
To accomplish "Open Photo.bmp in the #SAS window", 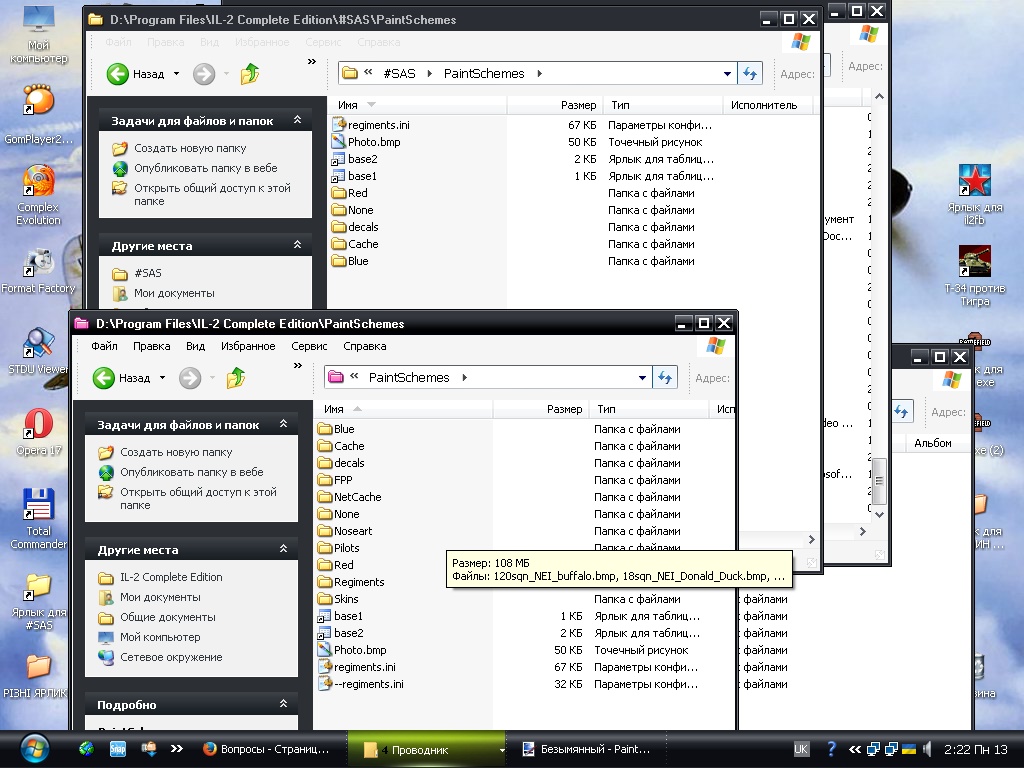I will tap(373, 142).
